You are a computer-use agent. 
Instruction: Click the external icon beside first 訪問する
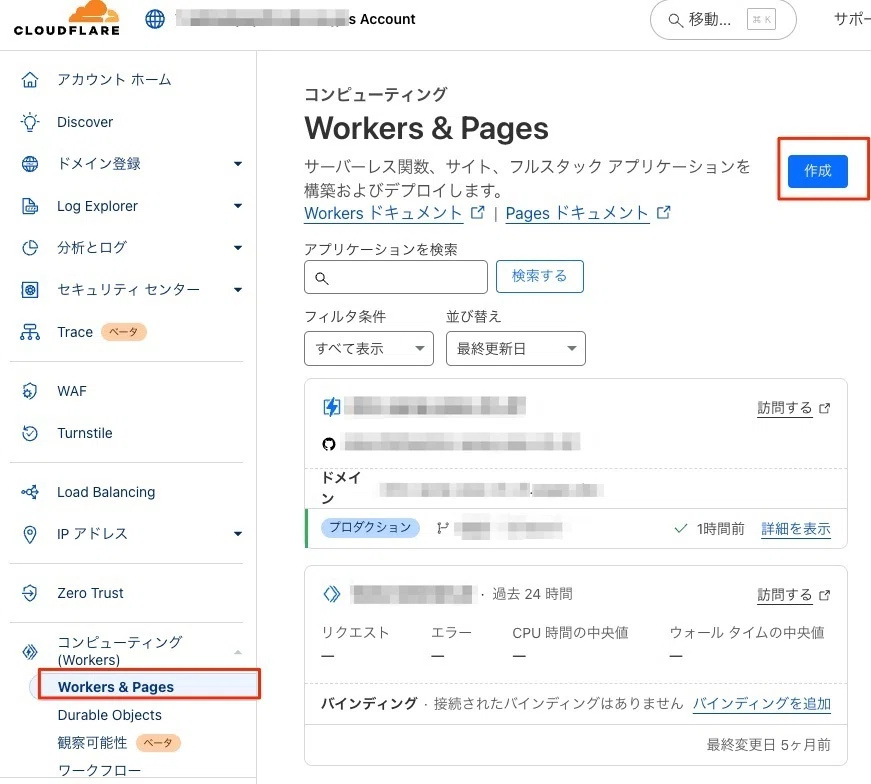pyautogui.click(x=825, y=408)
